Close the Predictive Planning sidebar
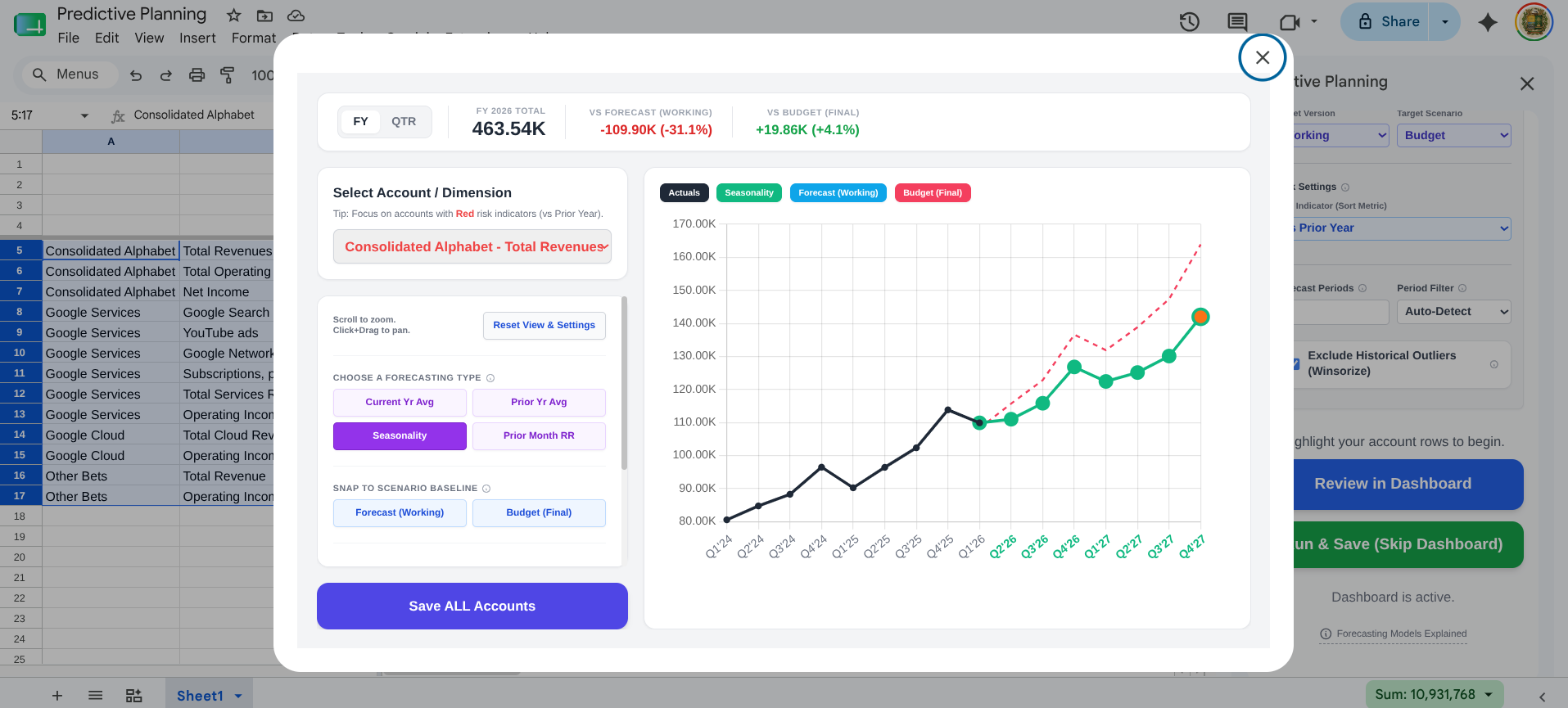The image size is (1568, 708). pos(1527,83)
